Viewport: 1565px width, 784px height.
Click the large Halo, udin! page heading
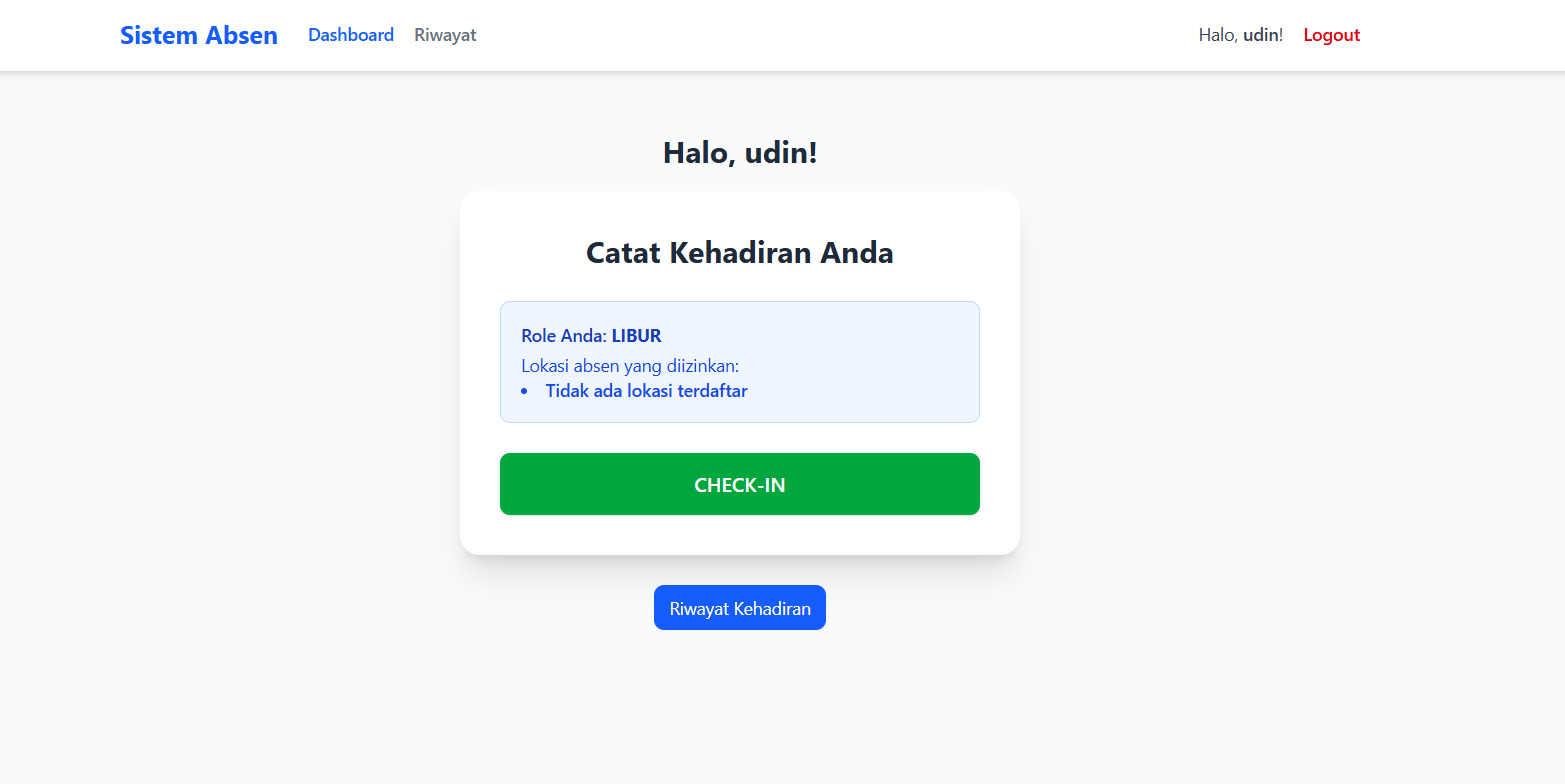click(740, 153)
